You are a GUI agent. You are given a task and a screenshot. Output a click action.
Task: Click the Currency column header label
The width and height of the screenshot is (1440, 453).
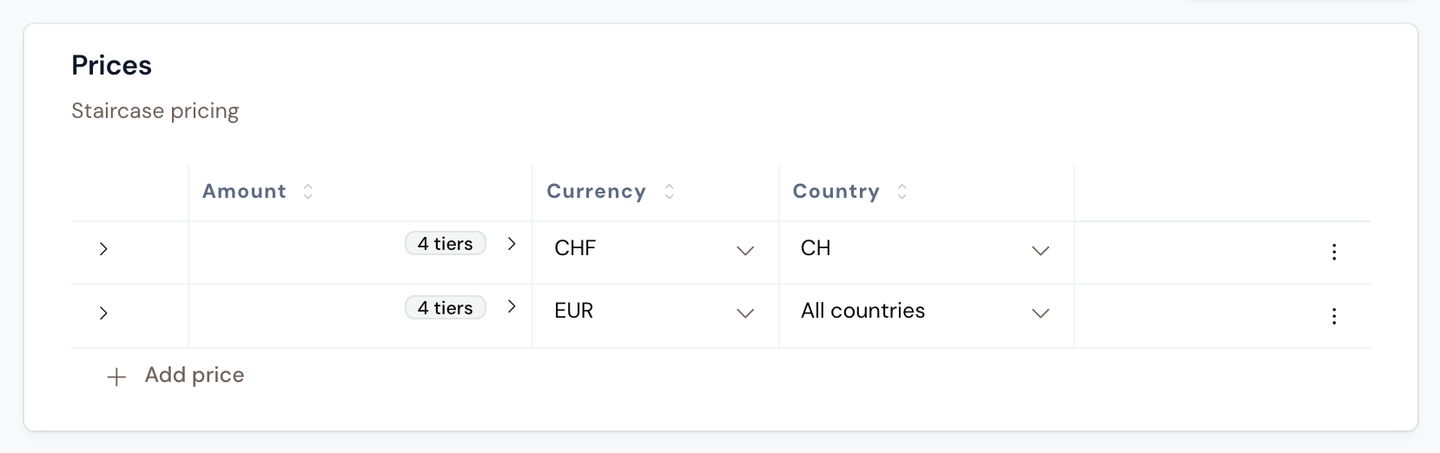[x=596, y=191]
